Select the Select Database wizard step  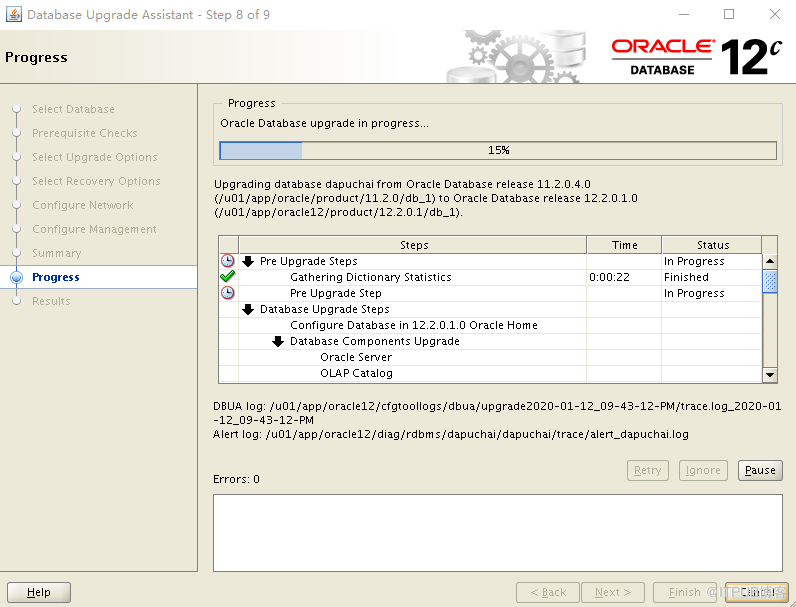click(x=73, y=109)
